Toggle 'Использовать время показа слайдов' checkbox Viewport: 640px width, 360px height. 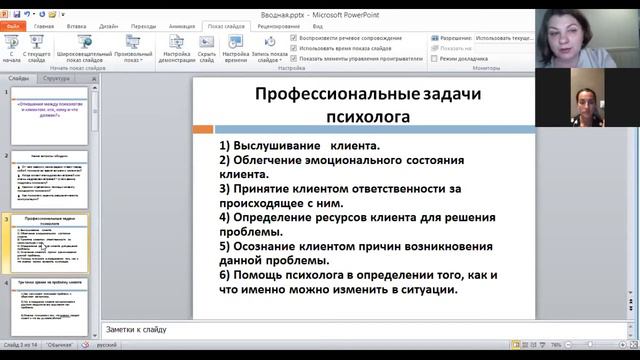(x=293, y=48)
